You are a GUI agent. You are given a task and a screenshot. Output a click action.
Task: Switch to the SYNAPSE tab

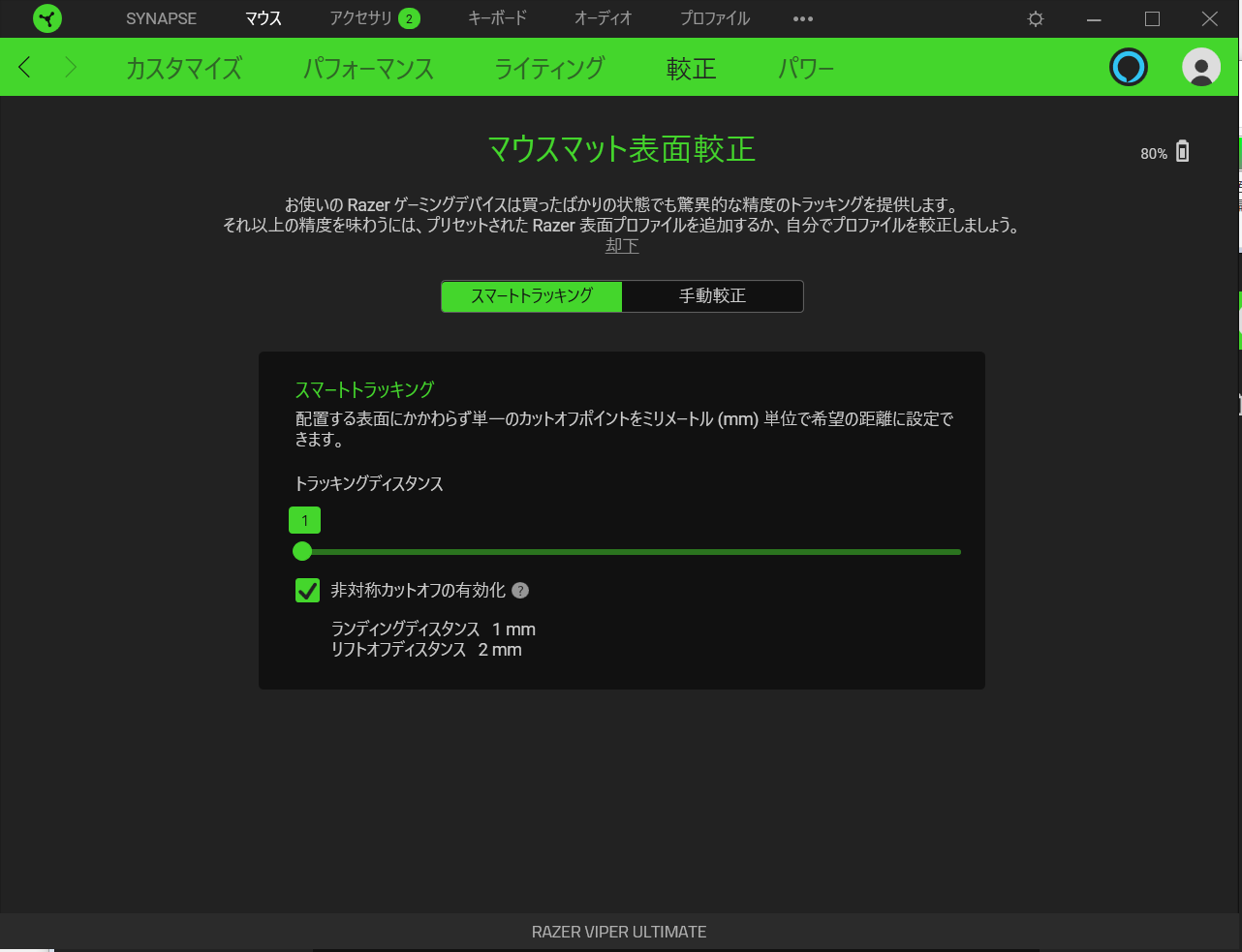161,18
